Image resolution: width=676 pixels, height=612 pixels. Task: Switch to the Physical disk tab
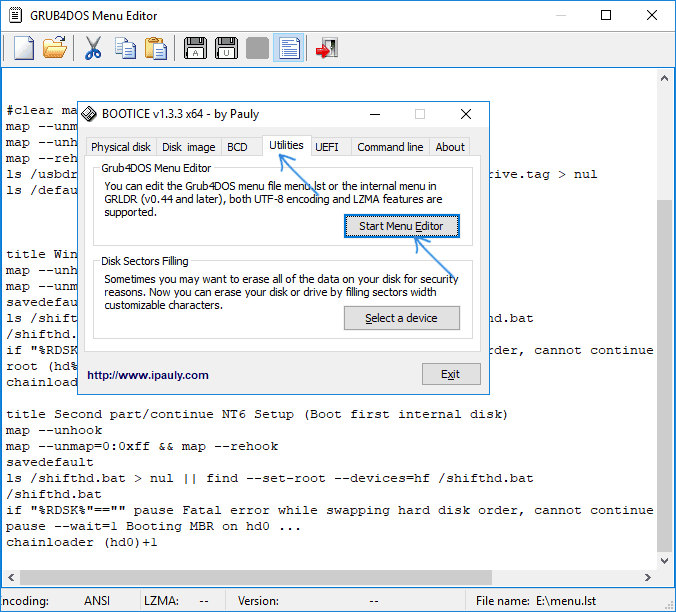tap(121, 147)
